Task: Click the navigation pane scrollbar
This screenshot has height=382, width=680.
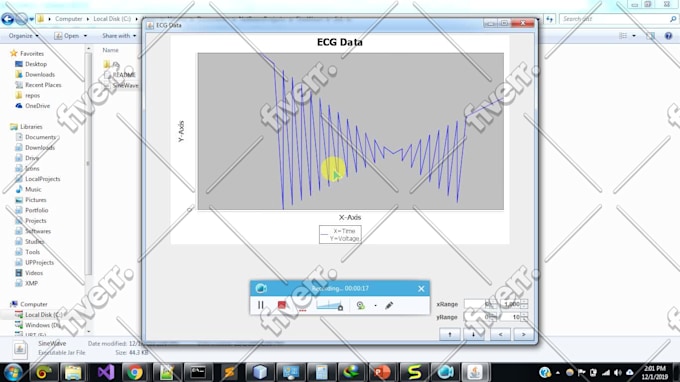Action: point(88,163)
